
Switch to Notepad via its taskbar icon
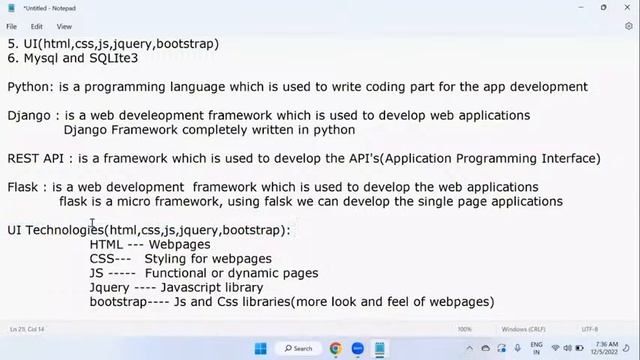(380, 349)
